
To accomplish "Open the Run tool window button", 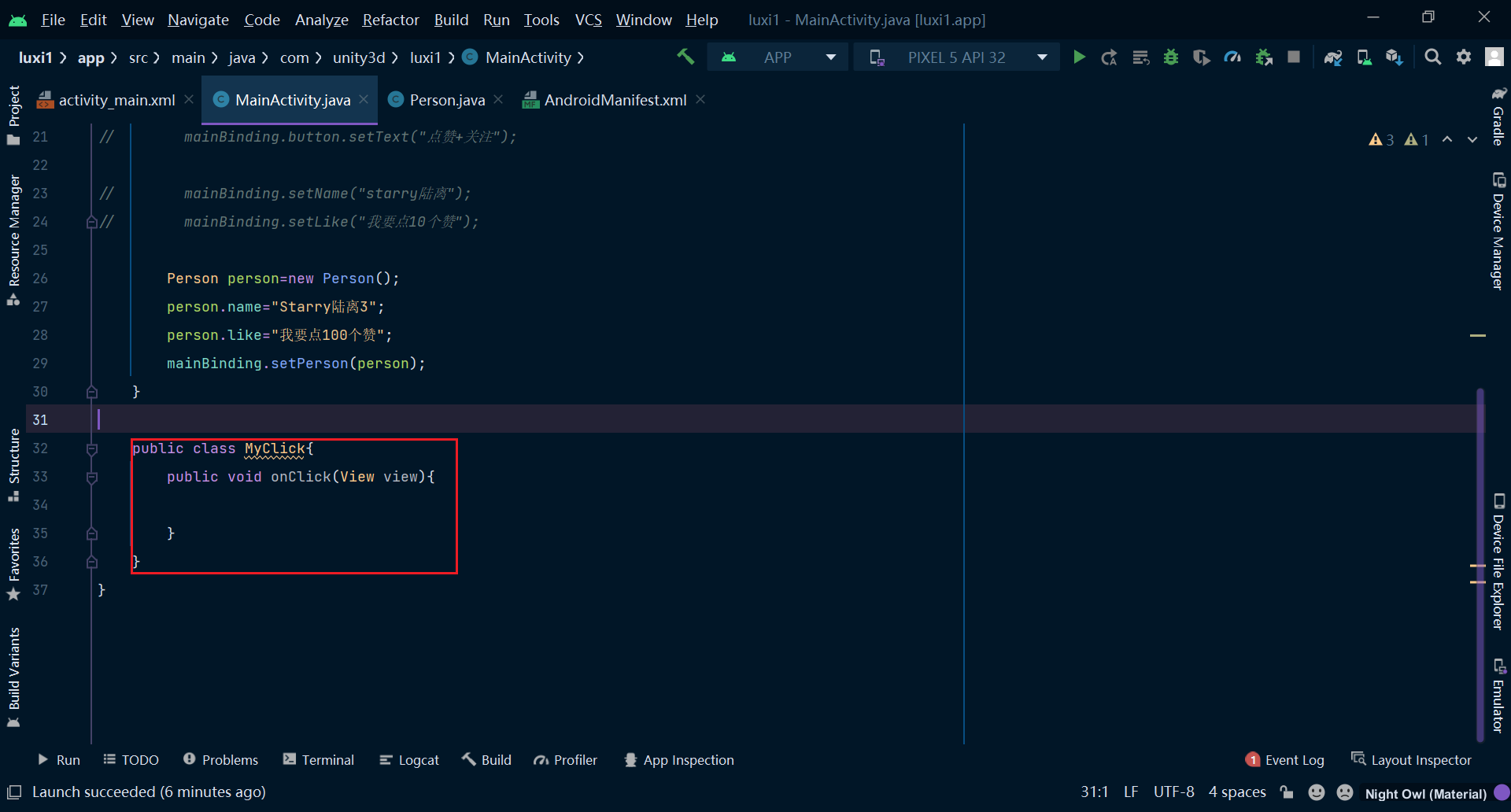I will point(59,760).
